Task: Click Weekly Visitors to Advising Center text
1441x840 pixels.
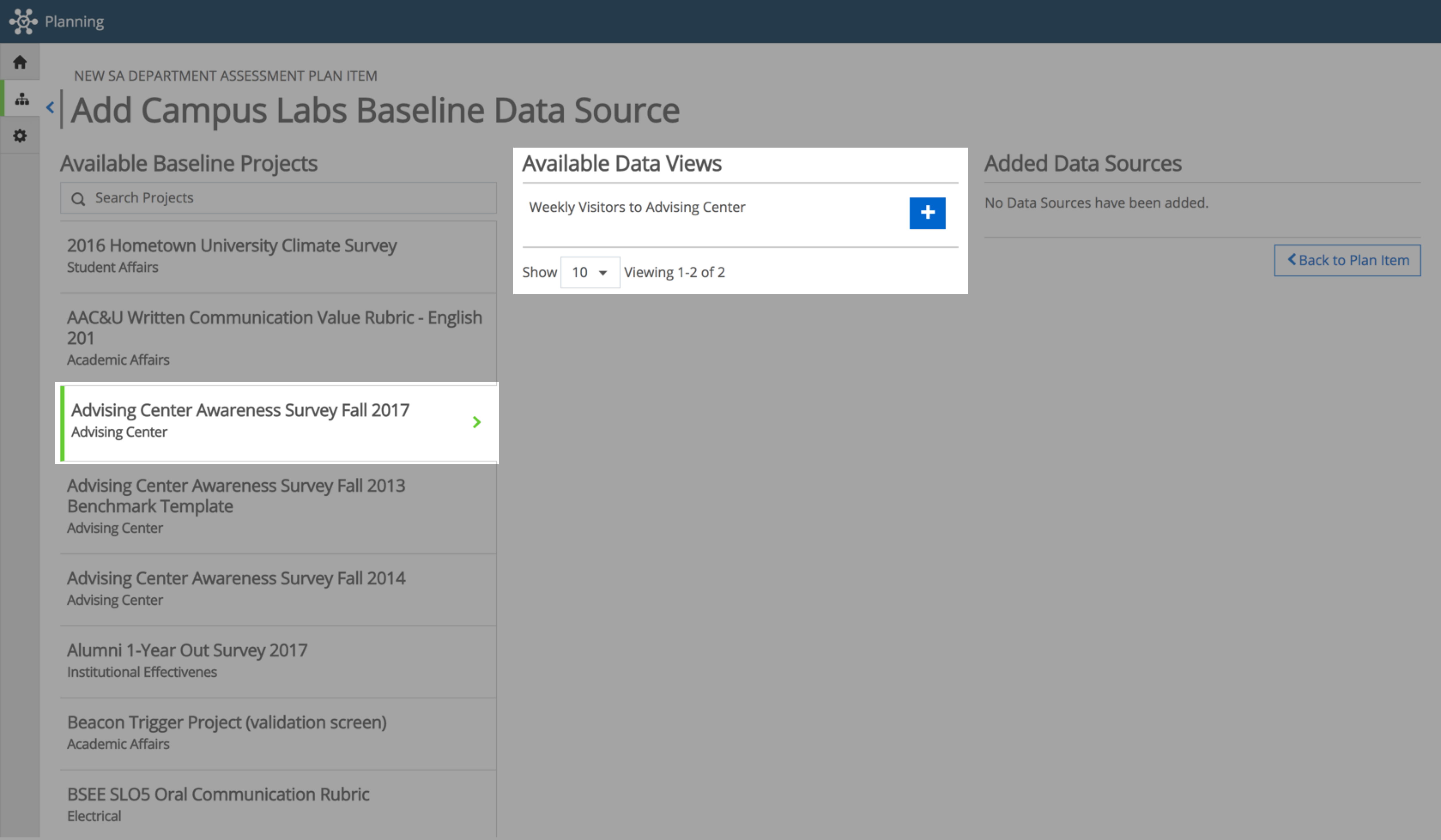Action: (x=637, y=207)
